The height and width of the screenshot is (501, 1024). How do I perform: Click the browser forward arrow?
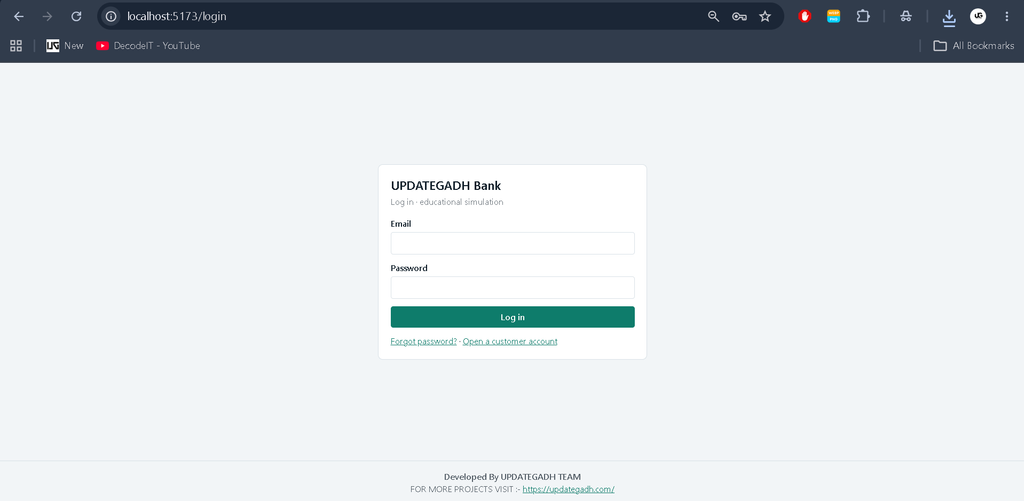[x=47, y=16]
